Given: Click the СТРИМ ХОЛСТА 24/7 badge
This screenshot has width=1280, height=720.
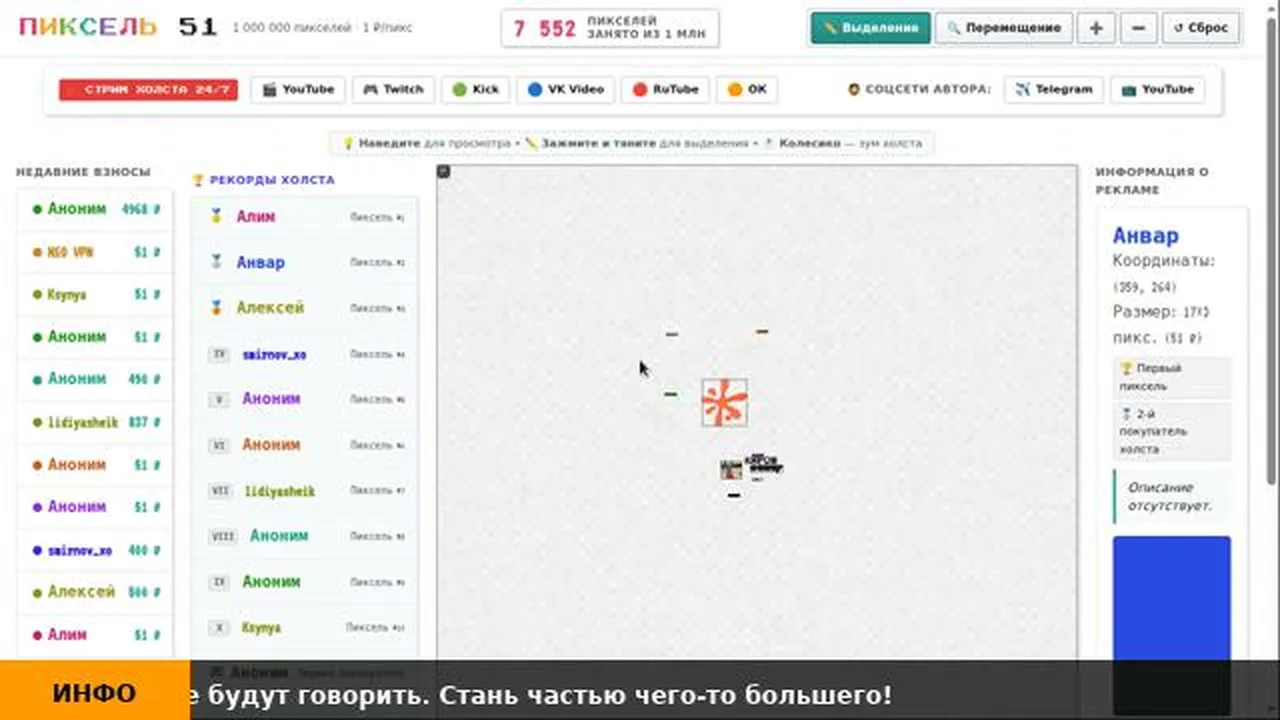Looking at the screenshot, I should click(x=148, y=89).
